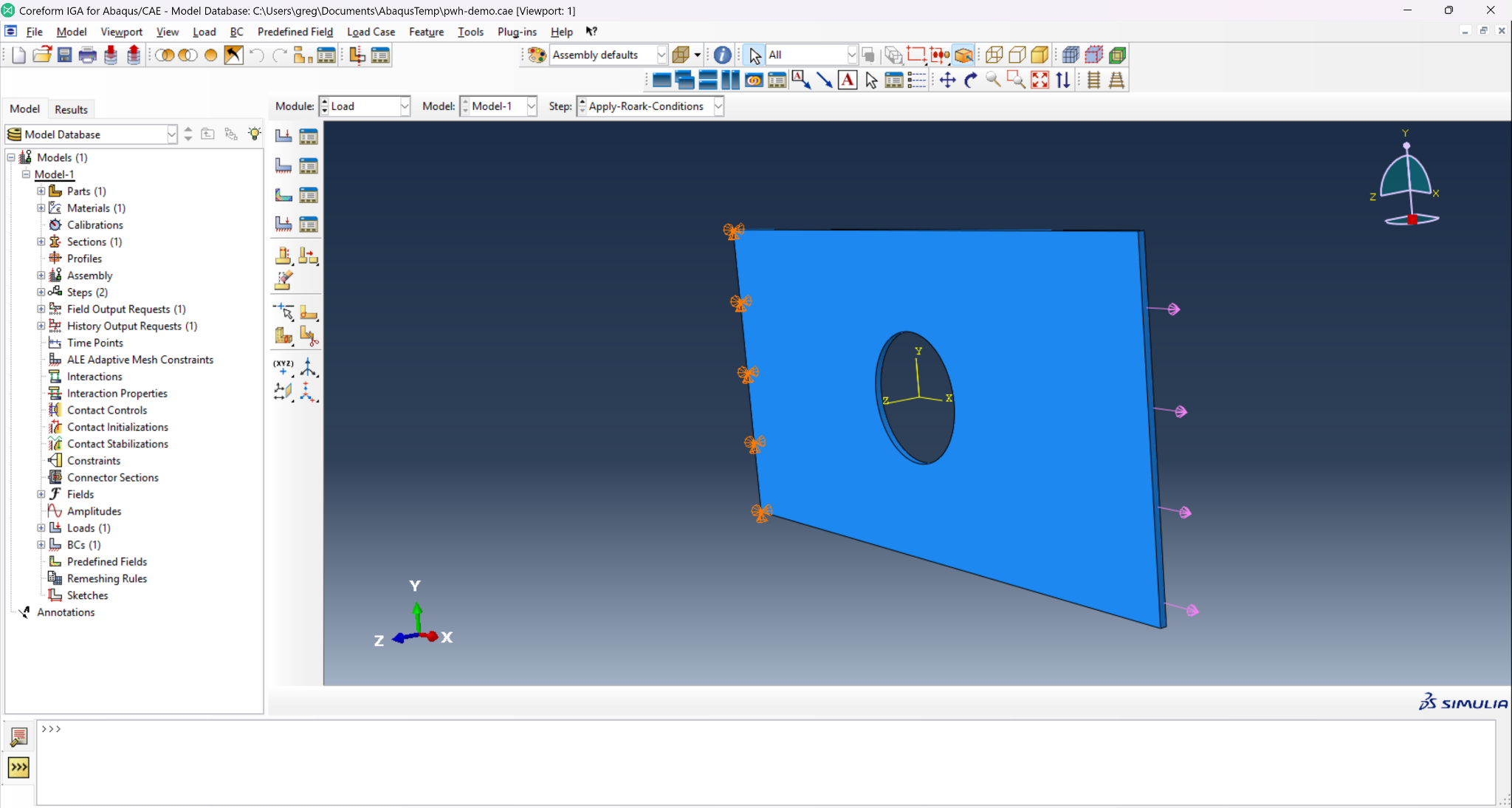
Task: Select Constraints in the model tree
Action: click(94, 461)
